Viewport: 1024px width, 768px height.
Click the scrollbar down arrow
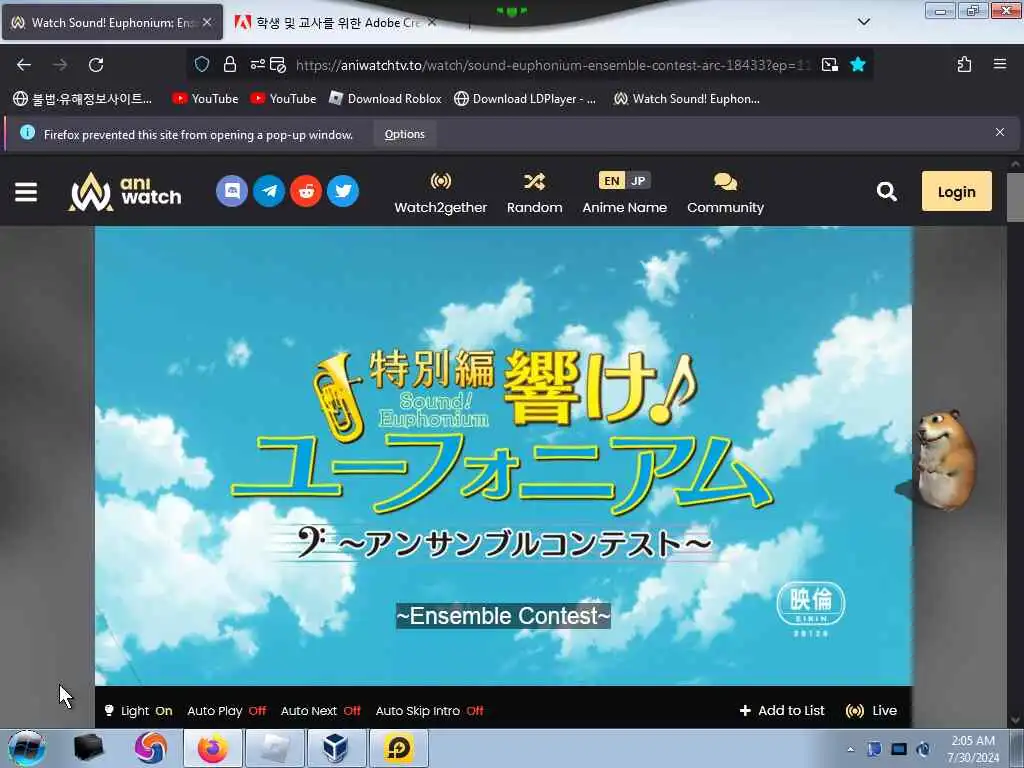point(1015,721)
